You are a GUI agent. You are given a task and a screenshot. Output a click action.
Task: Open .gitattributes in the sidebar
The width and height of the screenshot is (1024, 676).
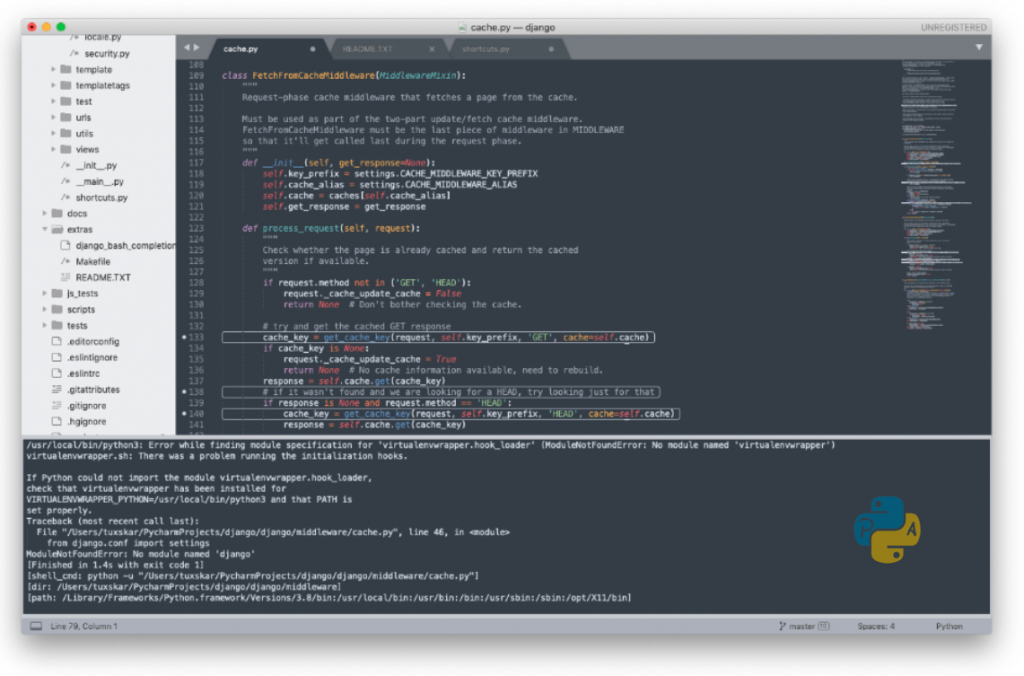pos(93,390)
